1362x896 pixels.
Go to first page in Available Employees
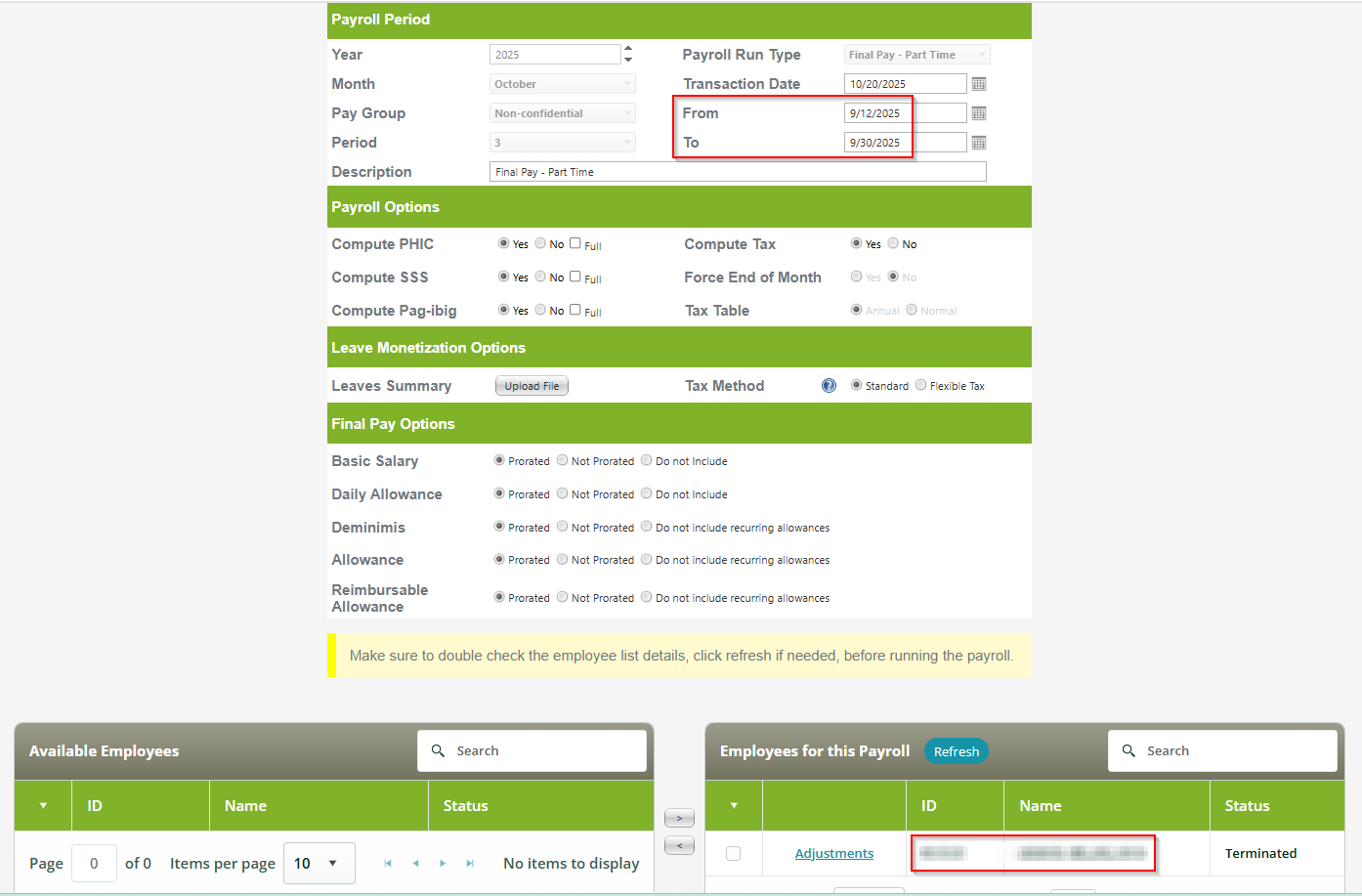coord(388,863)
